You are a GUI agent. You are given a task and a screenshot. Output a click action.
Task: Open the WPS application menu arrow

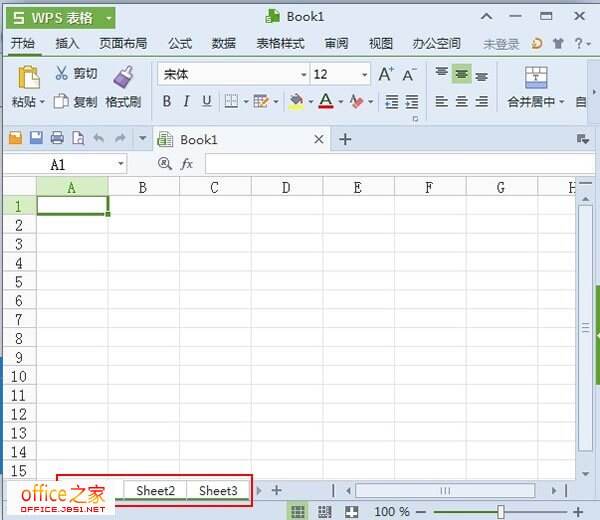point(109,18)
